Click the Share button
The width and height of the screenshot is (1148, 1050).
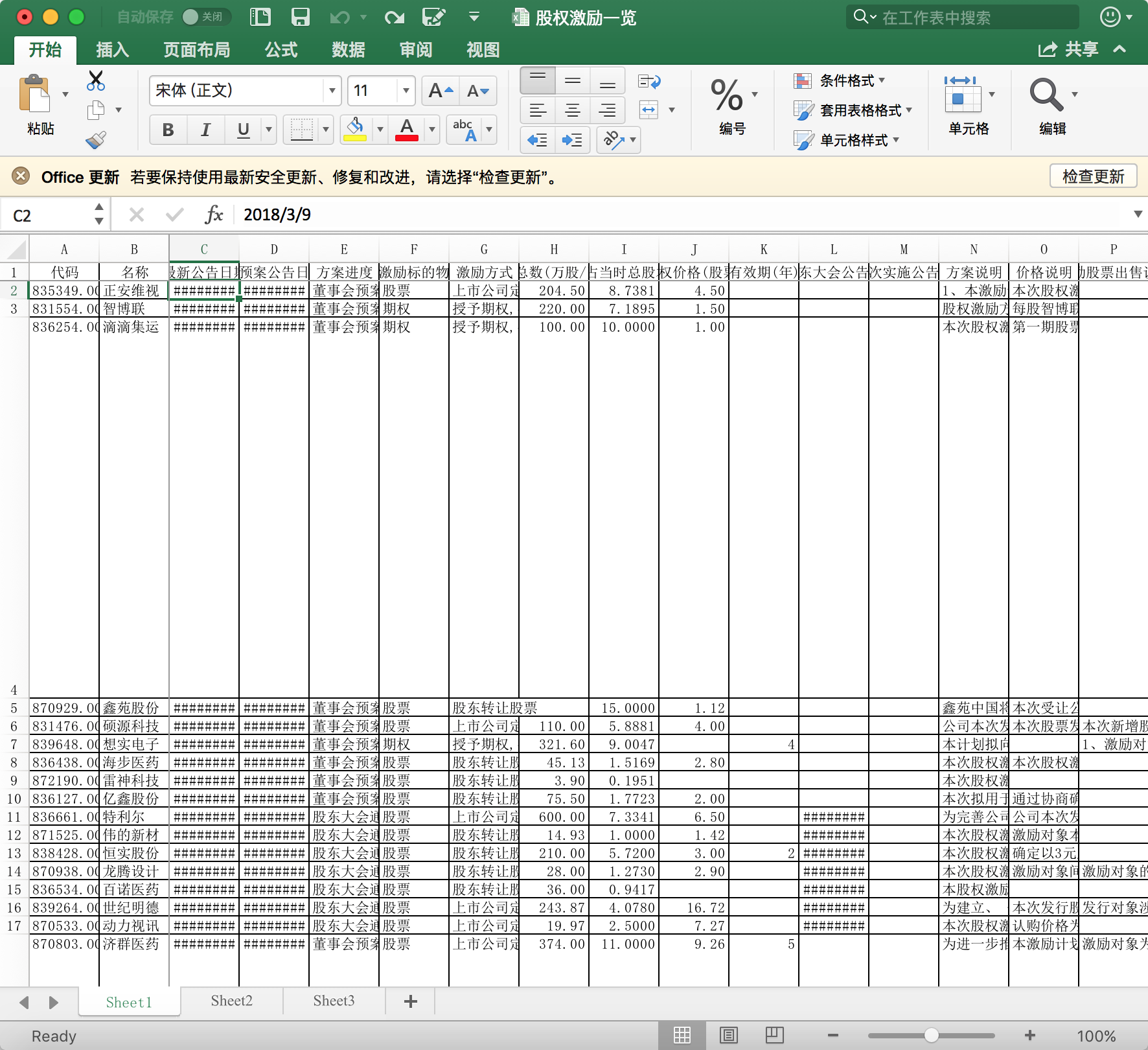(x=1068, y=49)
